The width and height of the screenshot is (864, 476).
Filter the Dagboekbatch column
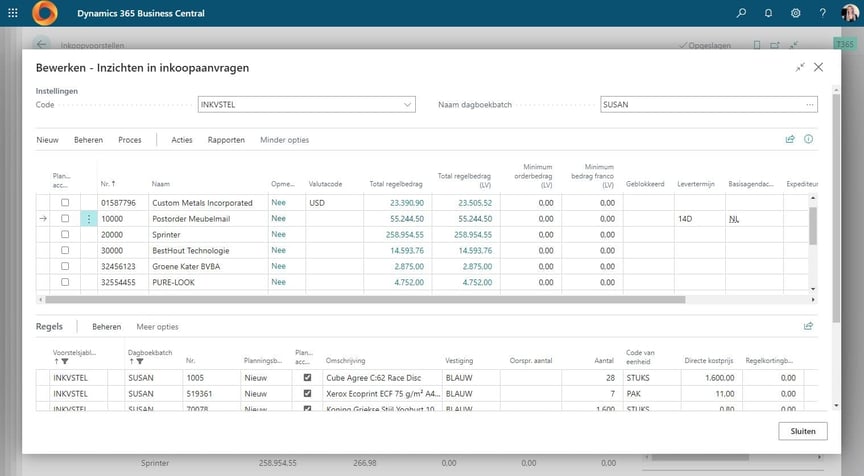(140, 361)
